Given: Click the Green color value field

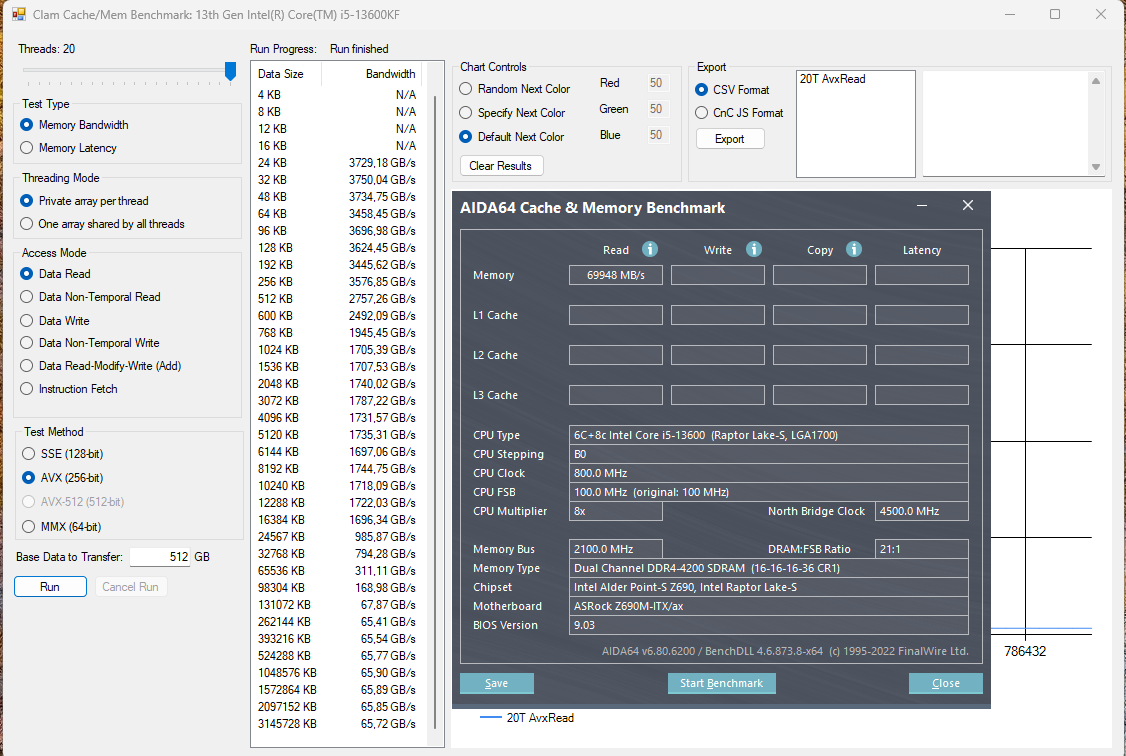Looking at the screenshot, I should [658, 109].
